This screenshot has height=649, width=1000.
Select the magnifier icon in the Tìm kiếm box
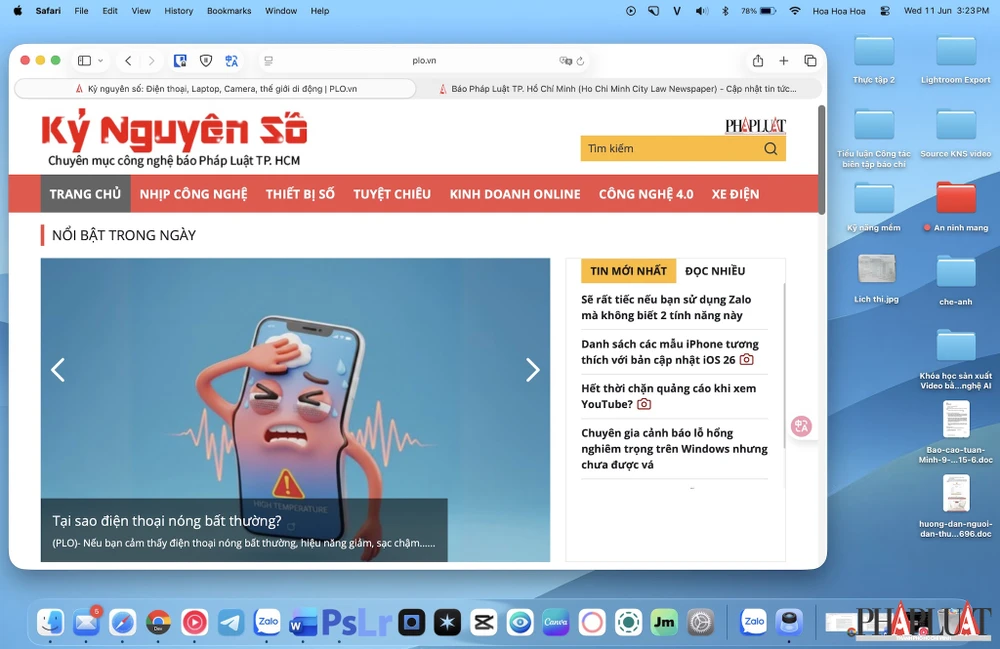(x=770, y=148)
